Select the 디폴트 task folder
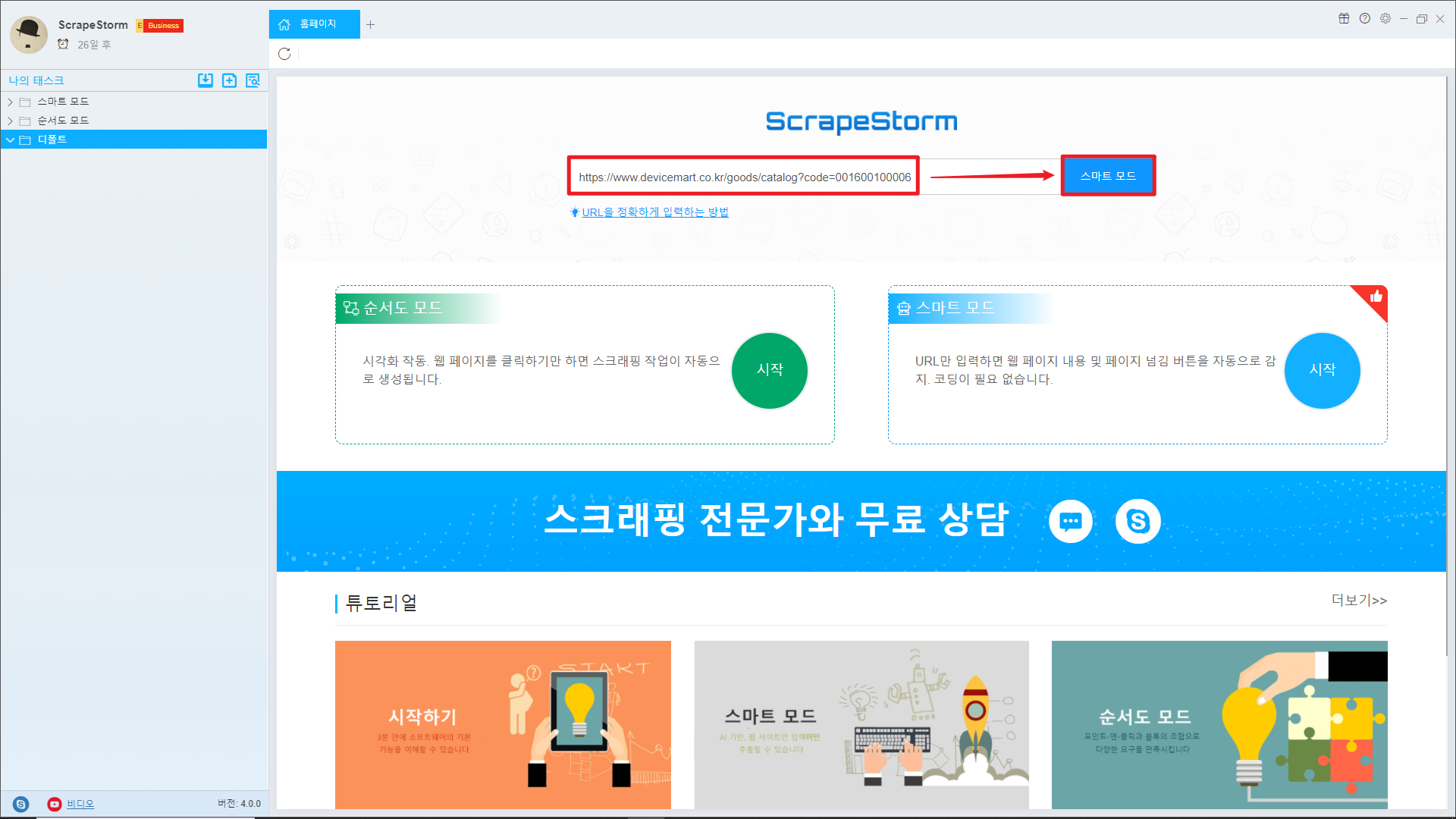 click(x=133, y=140)
